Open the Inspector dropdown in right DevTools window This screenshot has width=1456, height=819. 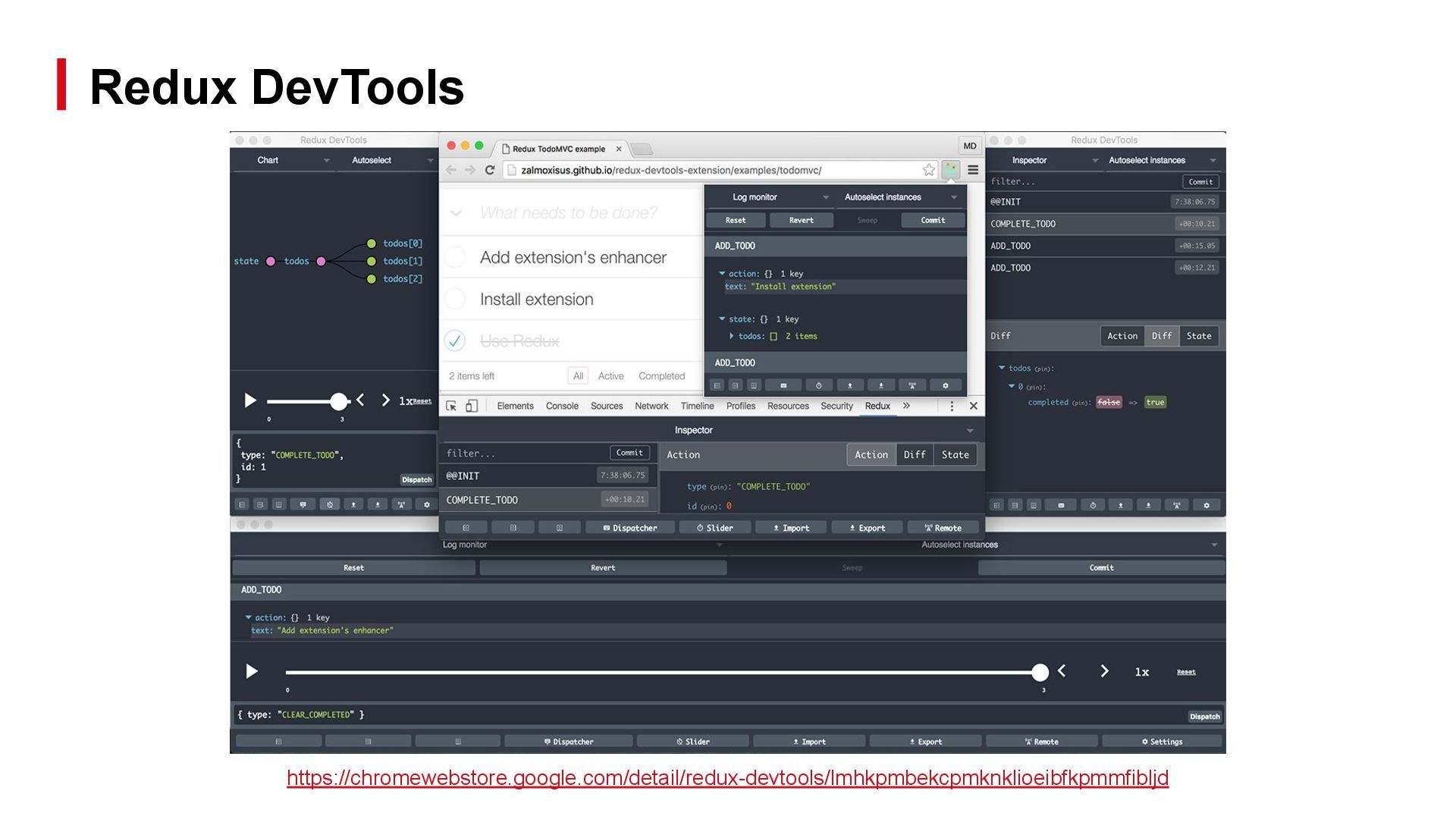tap(1045, 160)
